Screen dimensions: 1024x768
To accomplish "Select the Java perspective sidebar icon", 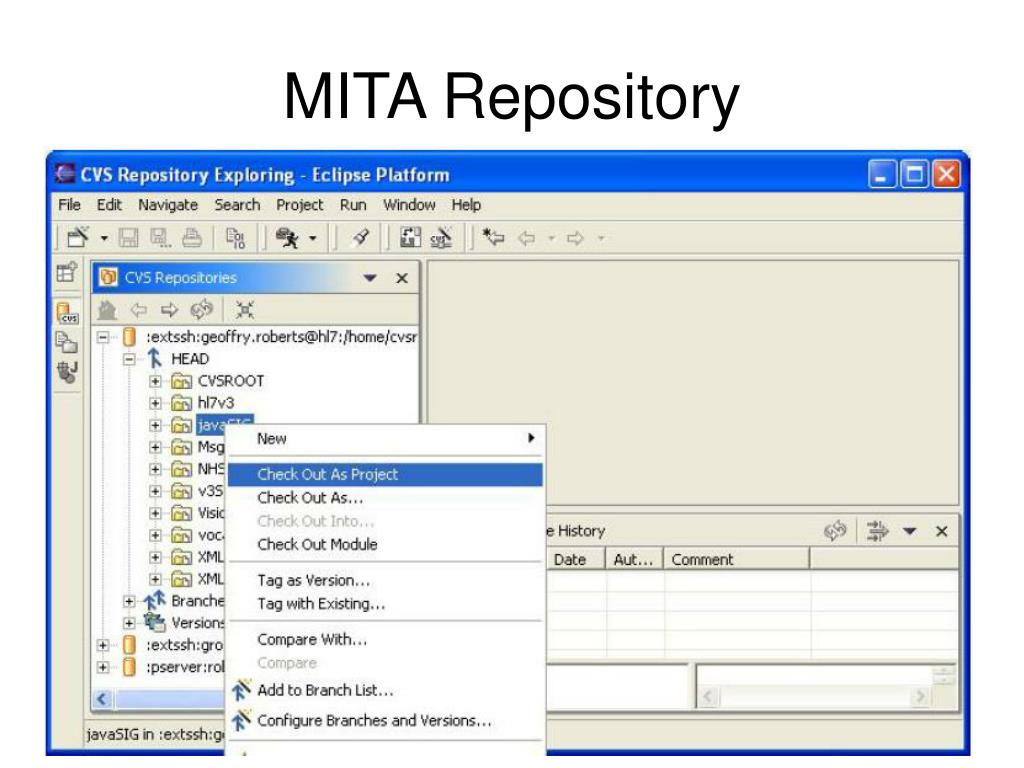I will (67, 372).
